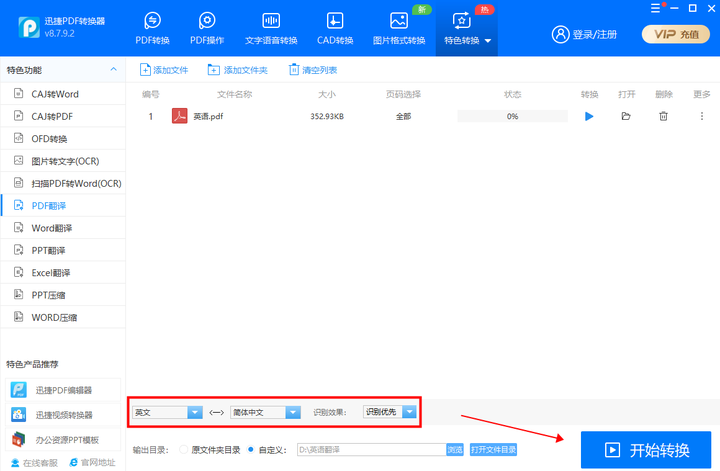Click the 浏览 browse button
This screenshot has height=471, width=720.
pyautogui.click(x=455, y=449)
